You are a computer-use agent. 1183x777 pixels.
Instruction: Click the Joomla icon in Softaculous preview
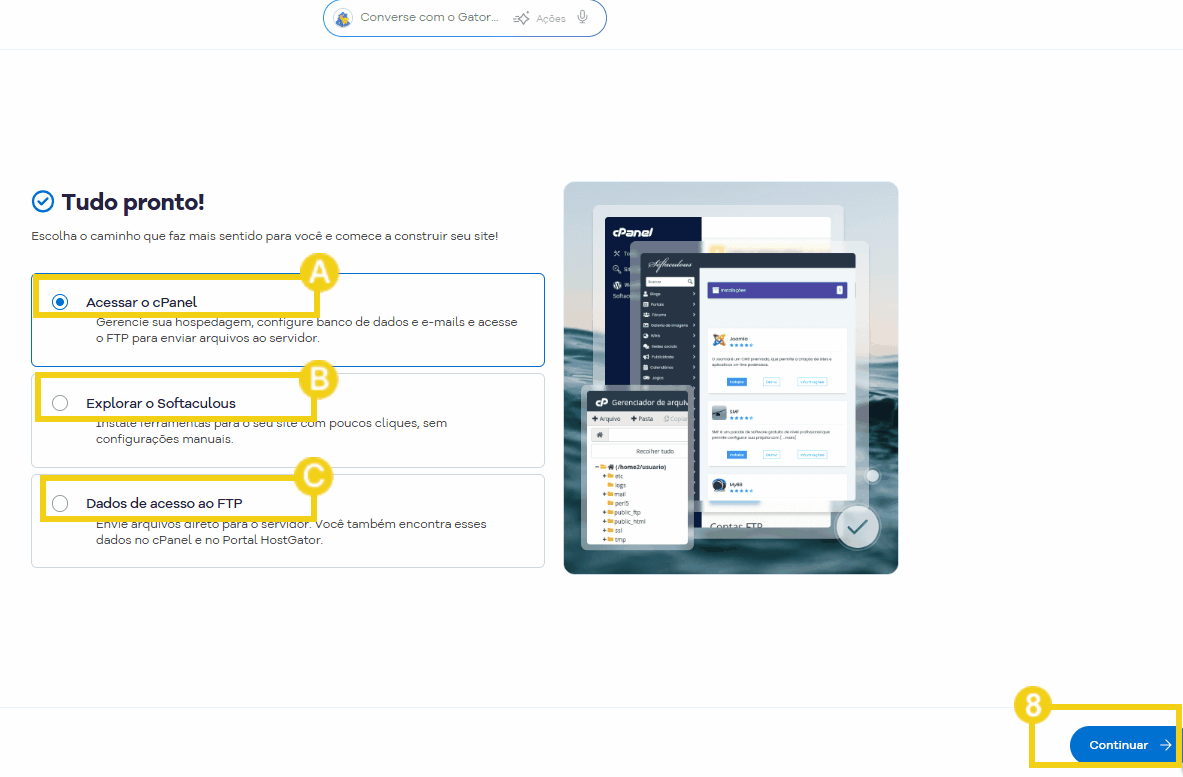tap(719, 341)
